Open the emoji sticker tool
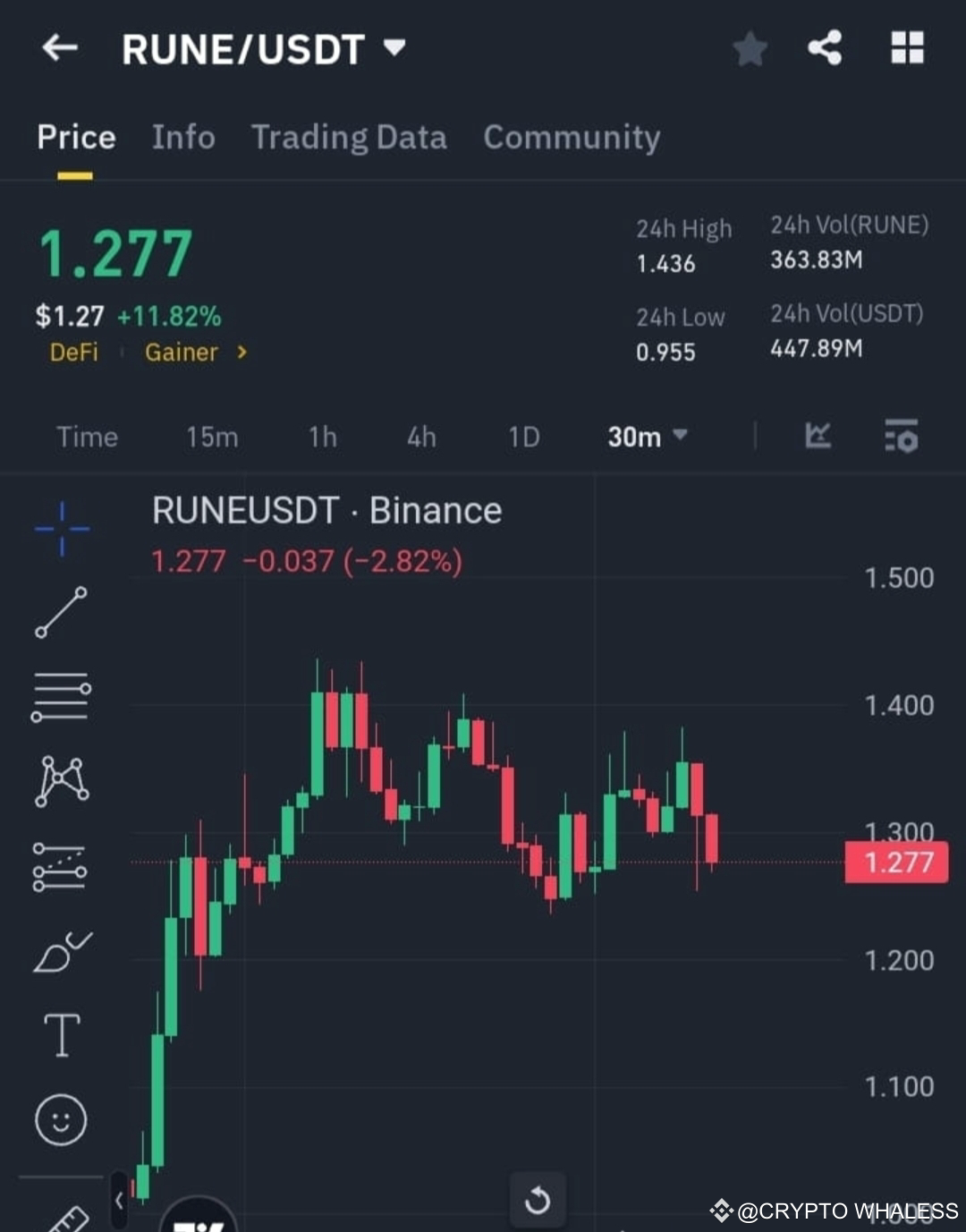 pos(60,1119)
